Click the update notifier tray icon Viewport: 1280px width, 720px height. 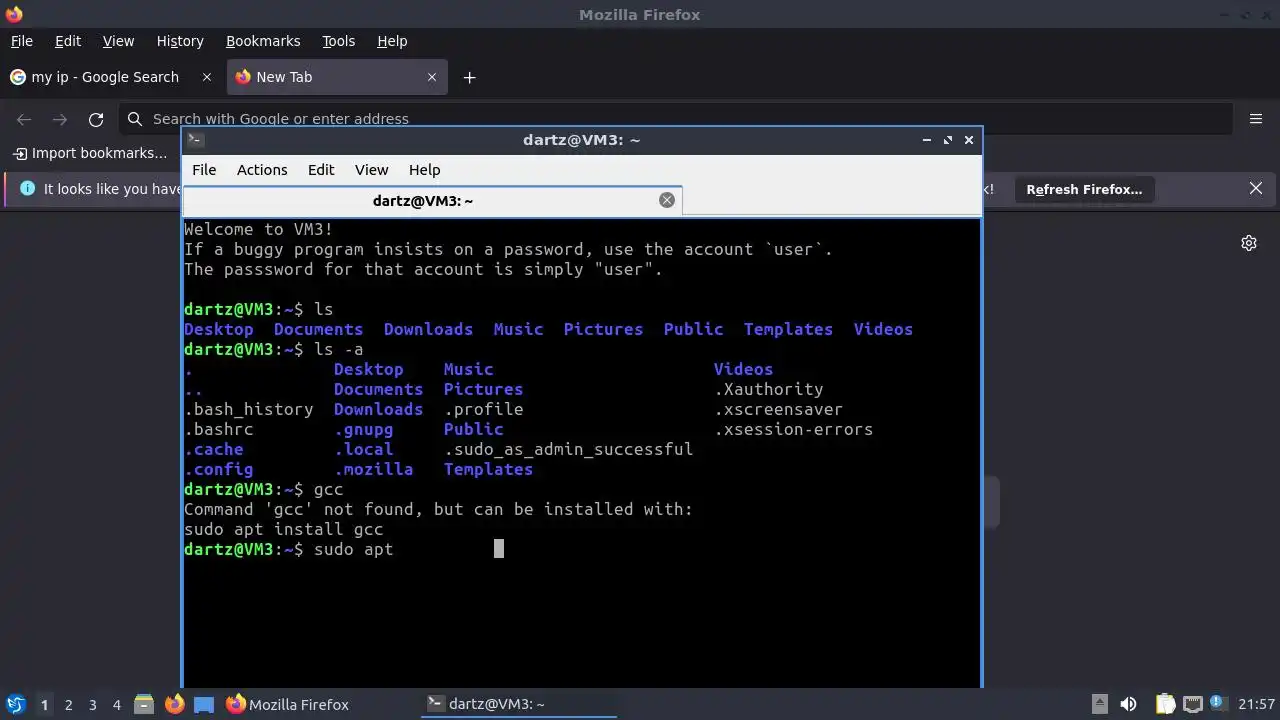pyautogui.click(x=1219, y=704)
